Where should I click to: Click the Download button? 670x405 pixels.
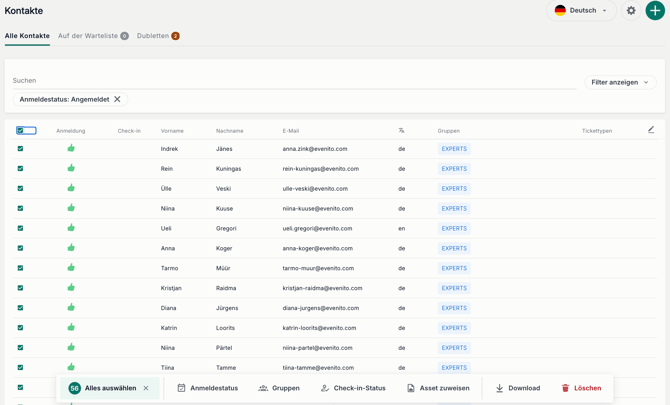(x=517, y=388)
